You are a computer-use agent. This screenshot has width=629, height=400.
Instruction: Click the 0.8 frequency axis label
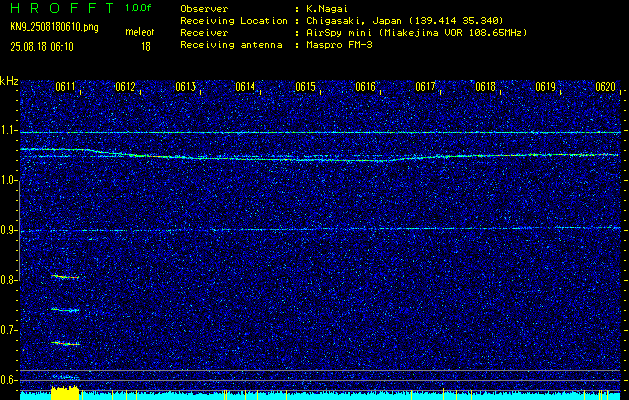coord(9,280)
